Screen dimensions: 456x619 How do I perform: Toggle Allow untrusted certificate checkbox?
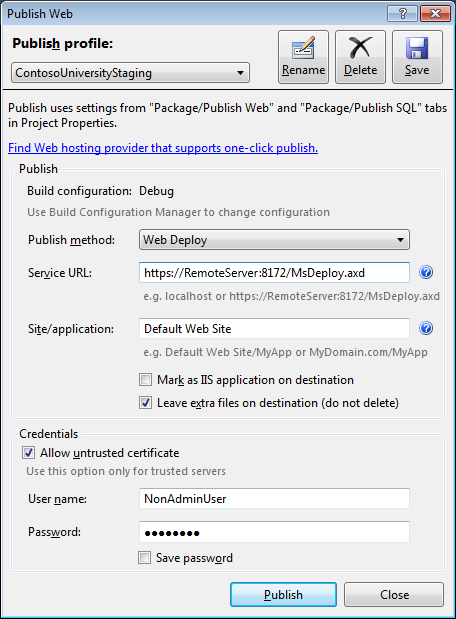[x=28, y=453]
